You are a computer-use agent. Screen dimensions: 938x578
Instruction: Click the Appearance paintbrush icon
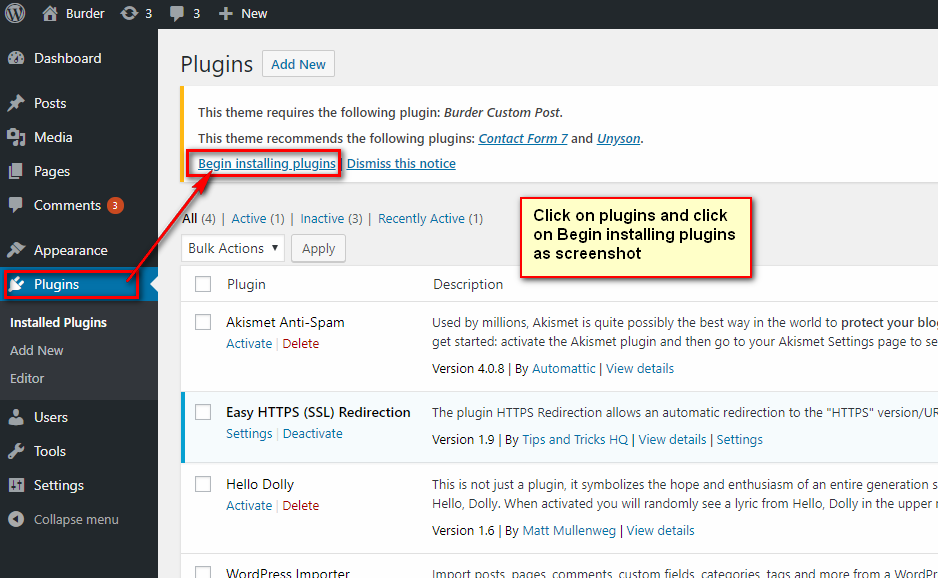[x=16, y=250]
